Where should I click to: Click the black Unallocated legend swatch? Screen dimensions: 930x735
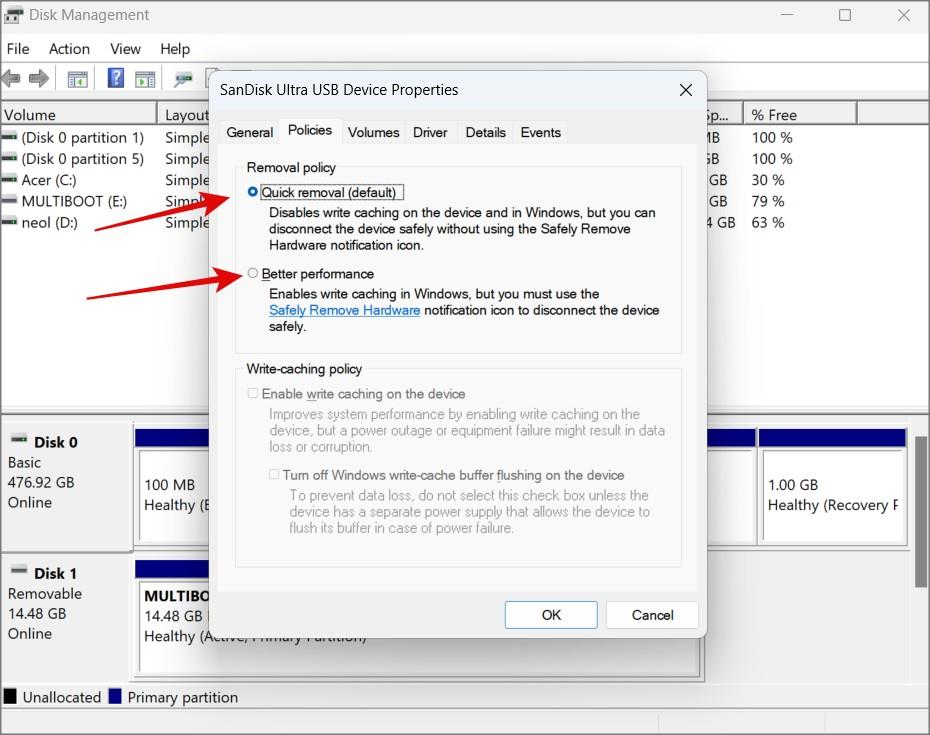coord(10,696)
